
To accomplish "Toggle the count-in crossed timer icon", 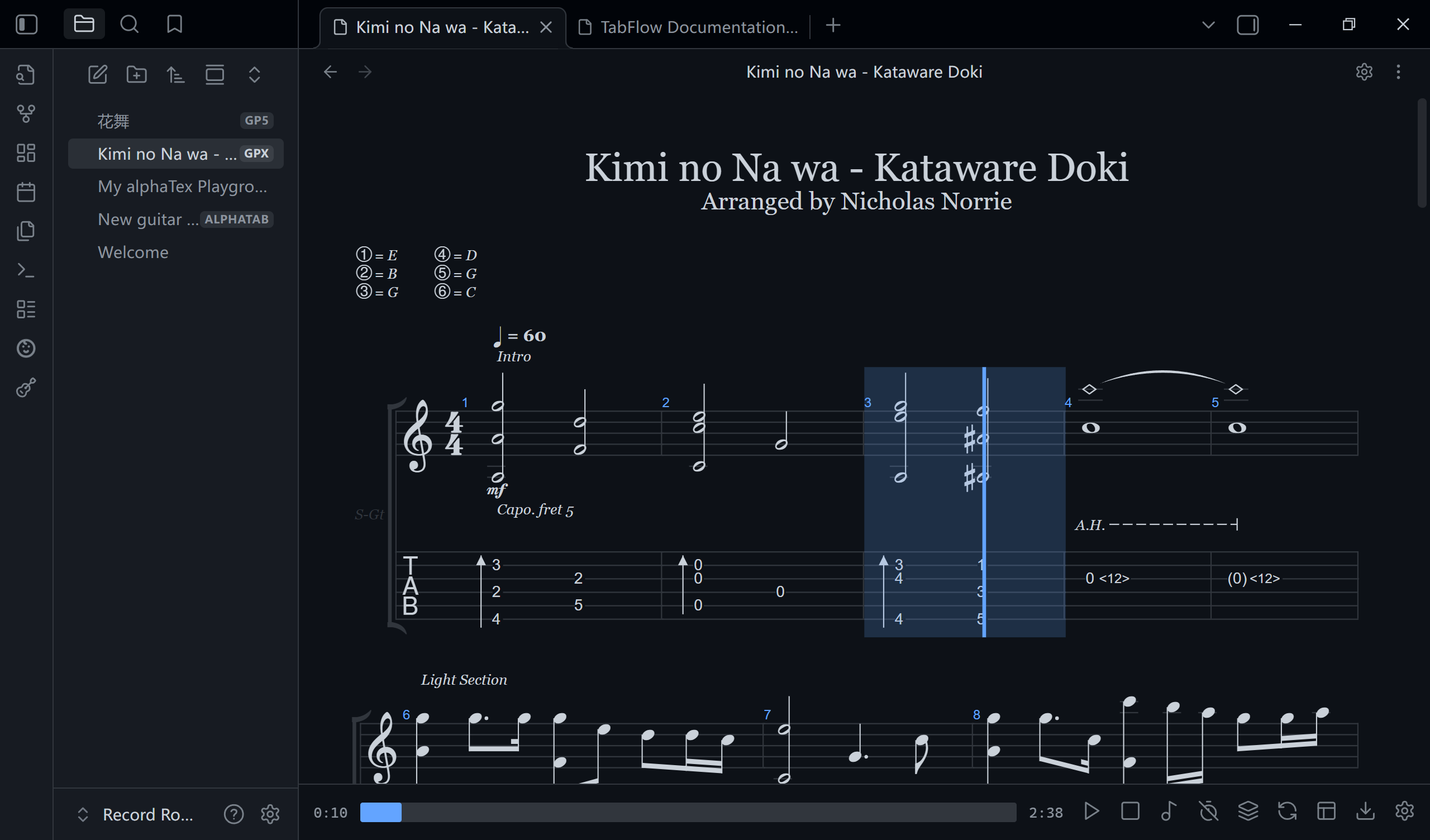I will (x=1209, y=811).
